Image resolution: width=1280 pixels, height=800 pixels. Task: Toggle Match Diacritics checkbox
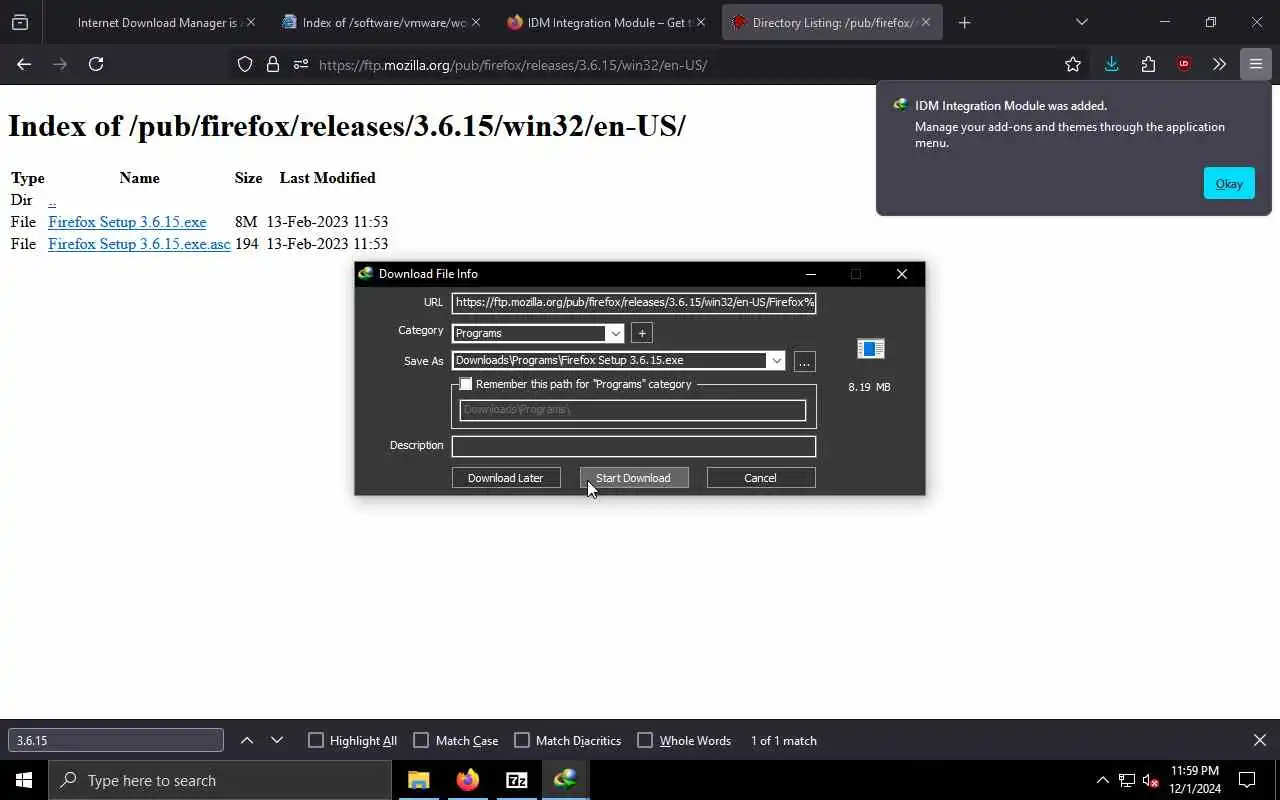pyautogui.click(x=522, y=740)
